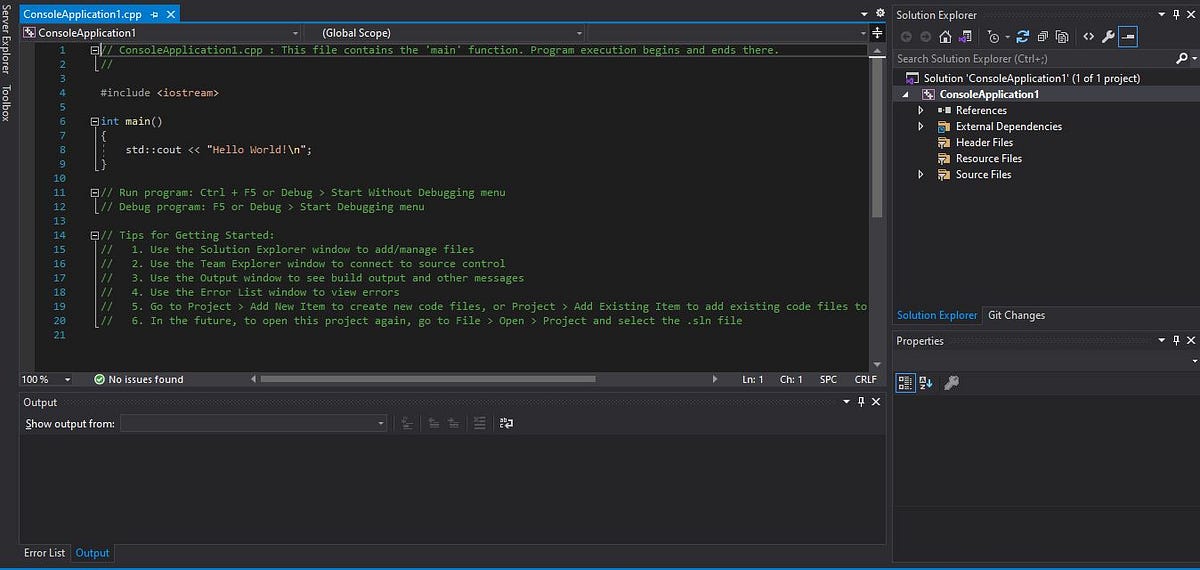Open the search options dropdown in Solution Explorer
This screenshot has height=570, width=1200.
coord(1193,59)
